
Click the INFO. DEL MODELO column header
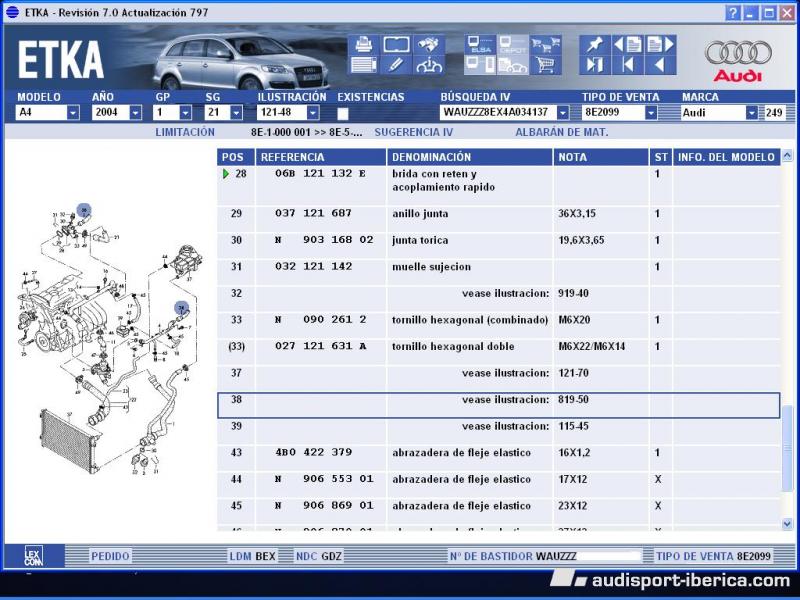[727, 157]
